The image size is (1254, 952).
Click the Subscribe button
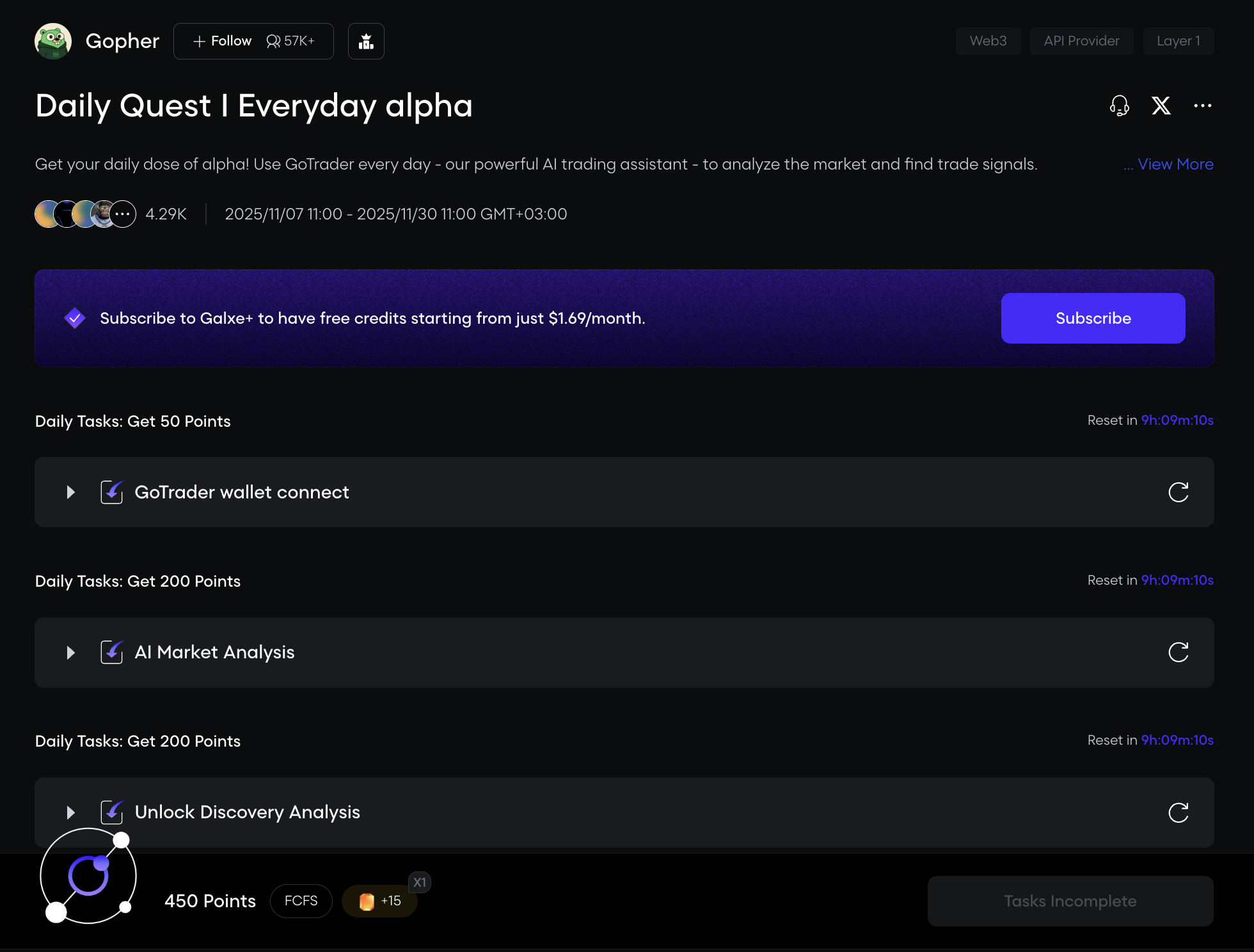1093,318
